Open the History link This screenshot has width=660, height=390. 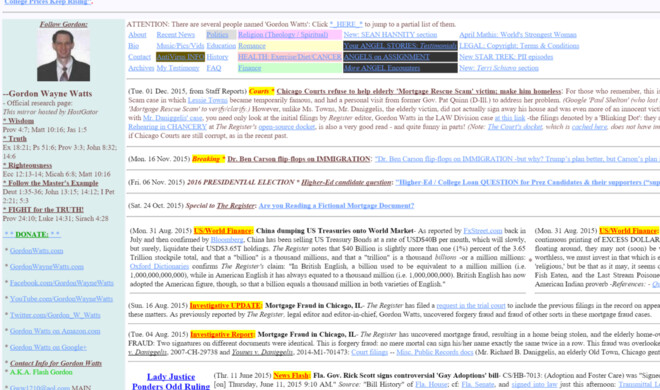(x=217, y=57)
